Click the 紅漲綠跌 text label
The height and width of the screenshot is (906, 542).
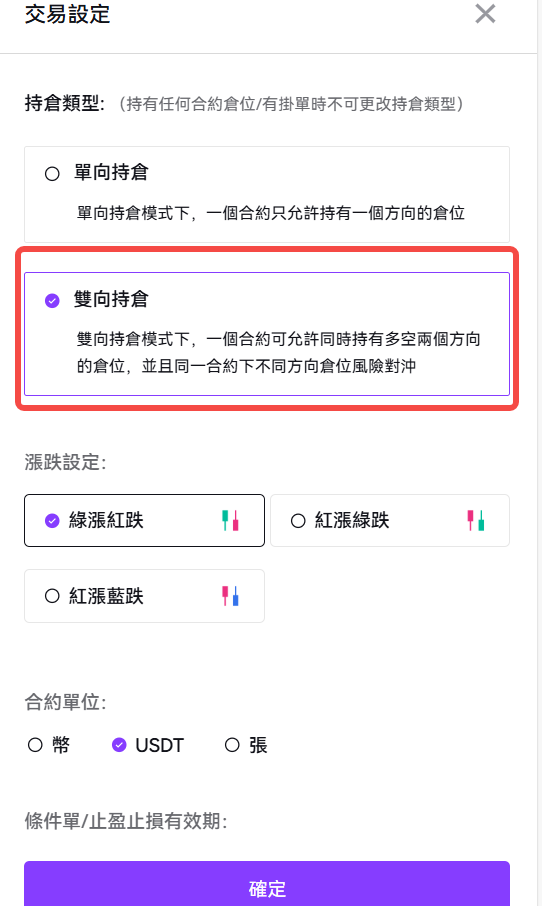coord(352,520)
